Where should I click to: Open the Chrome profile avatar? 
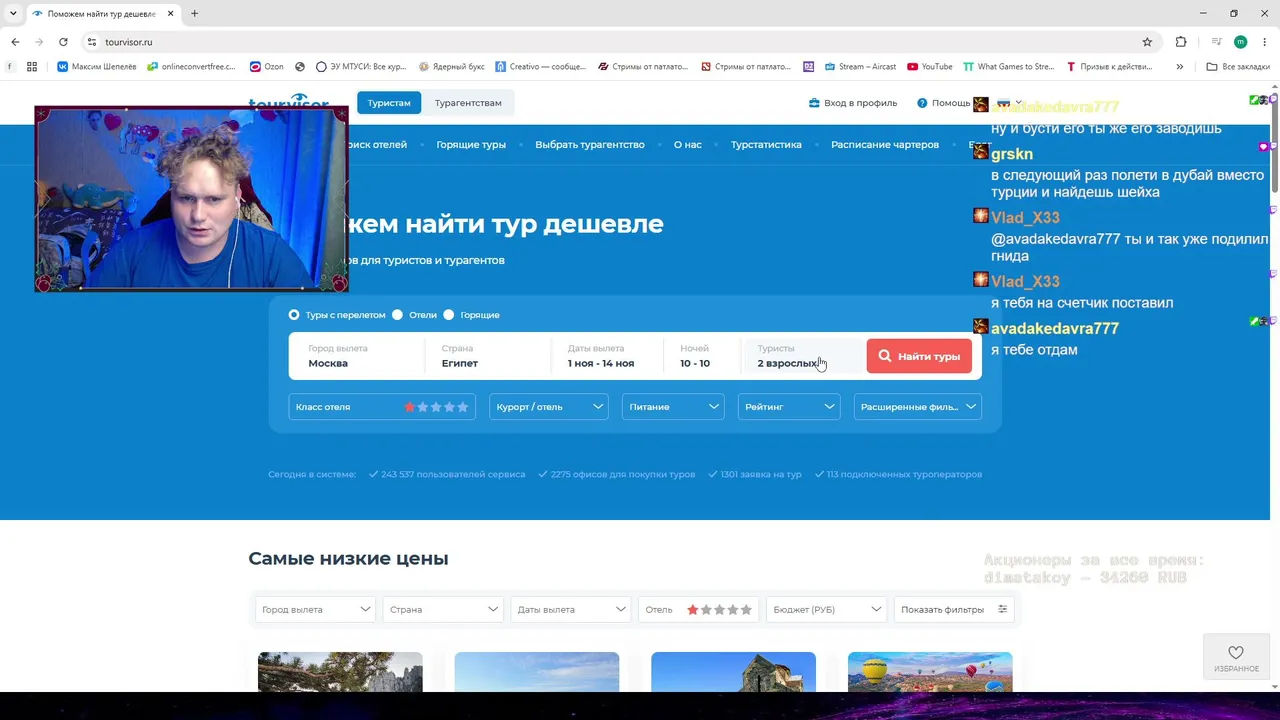1241,42
